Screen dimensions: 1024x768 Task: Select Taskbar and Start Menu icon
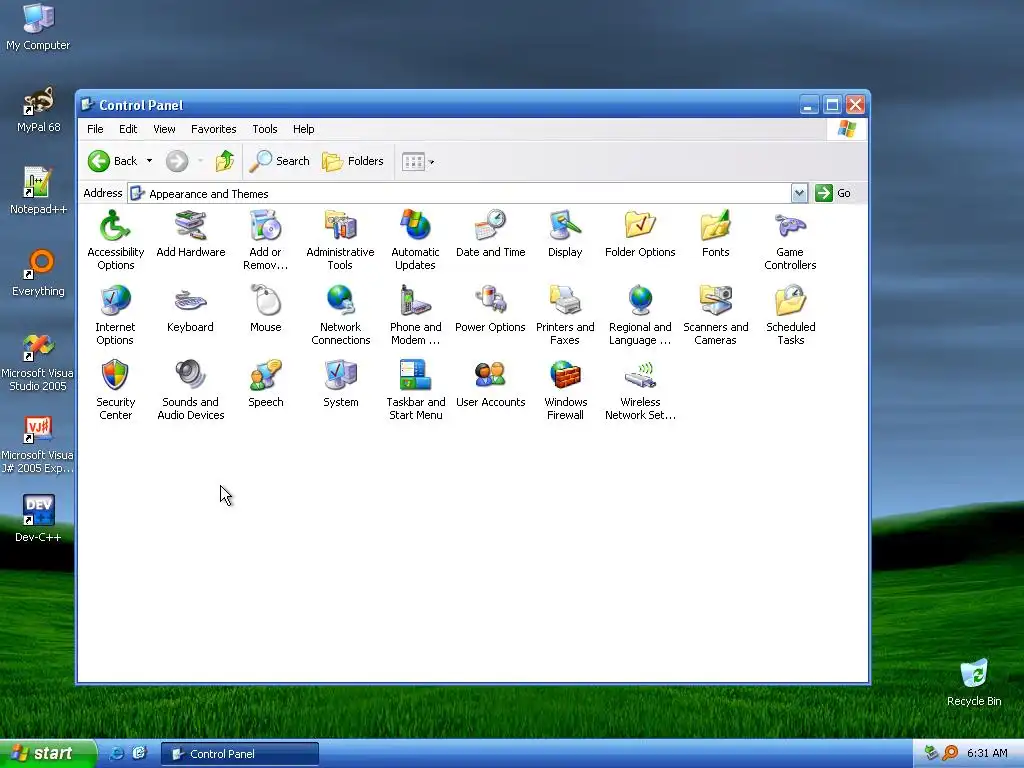tap(415, 390)
